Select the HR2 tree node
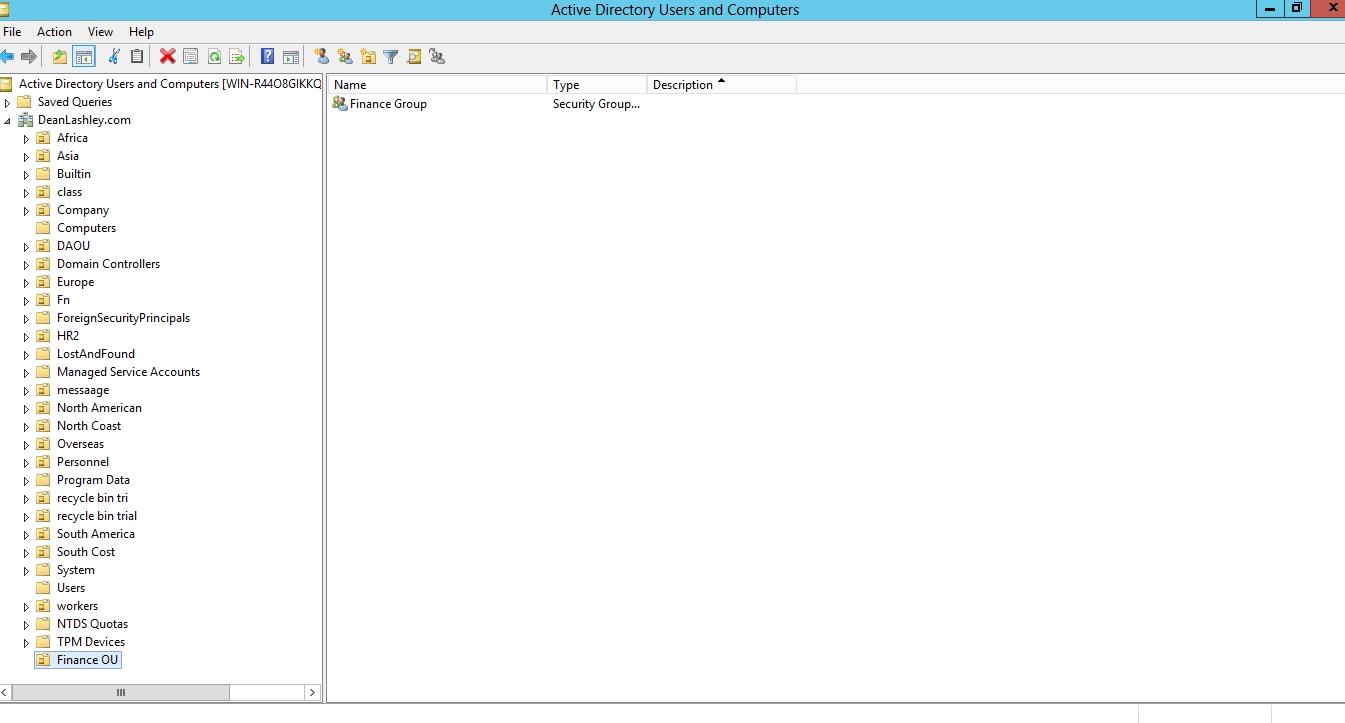Screen dimensions: 1345x723 (68, 336)
